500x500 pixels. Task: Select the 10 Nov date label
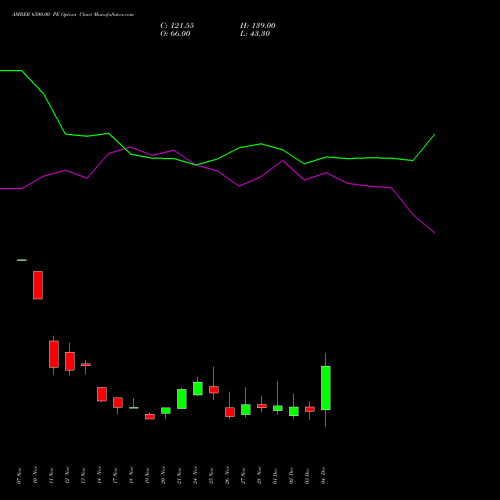[x=35, y=476]
